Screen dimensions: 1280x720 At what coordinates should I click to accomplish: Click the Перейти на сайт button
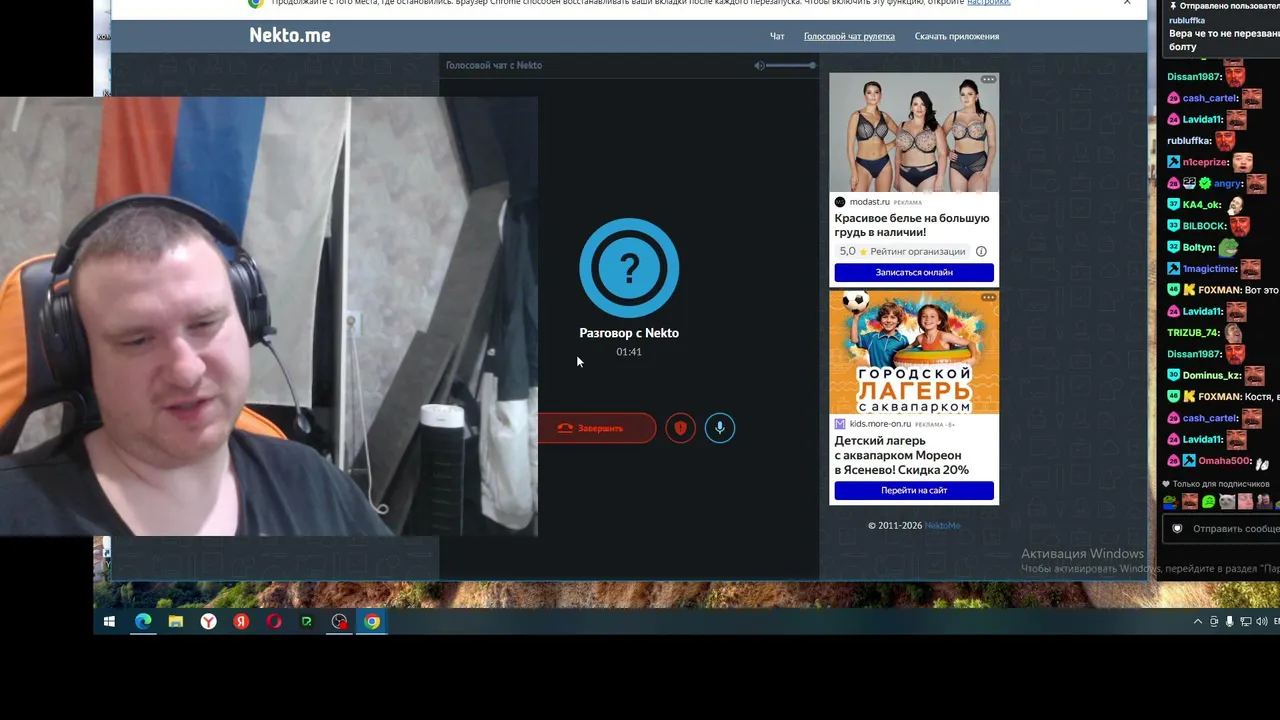click(x=914, y=490)
